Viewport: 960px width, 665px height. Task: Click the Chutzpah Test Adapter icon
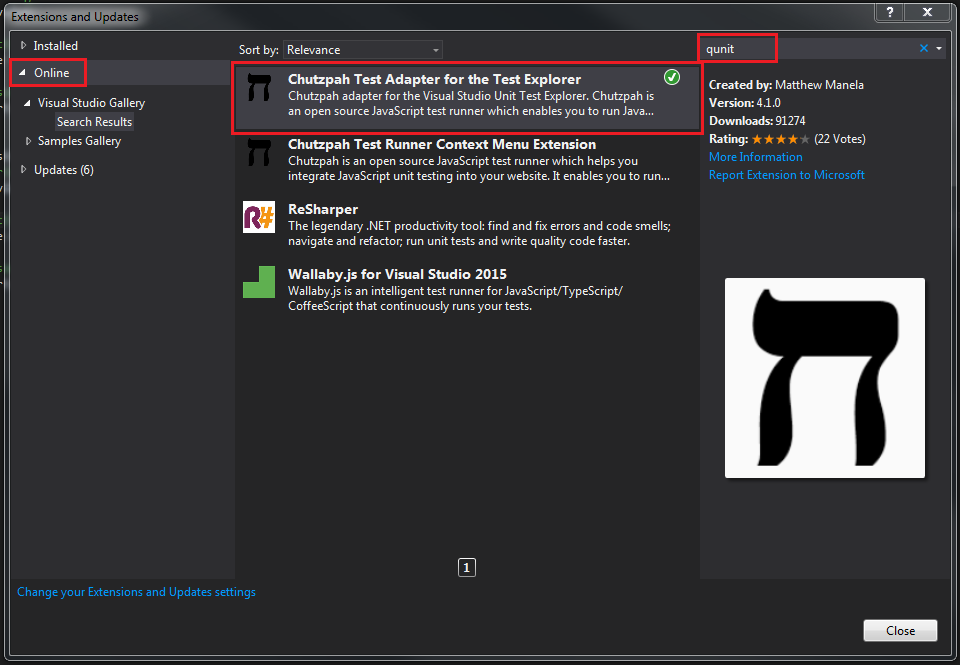tap(259, 93)
